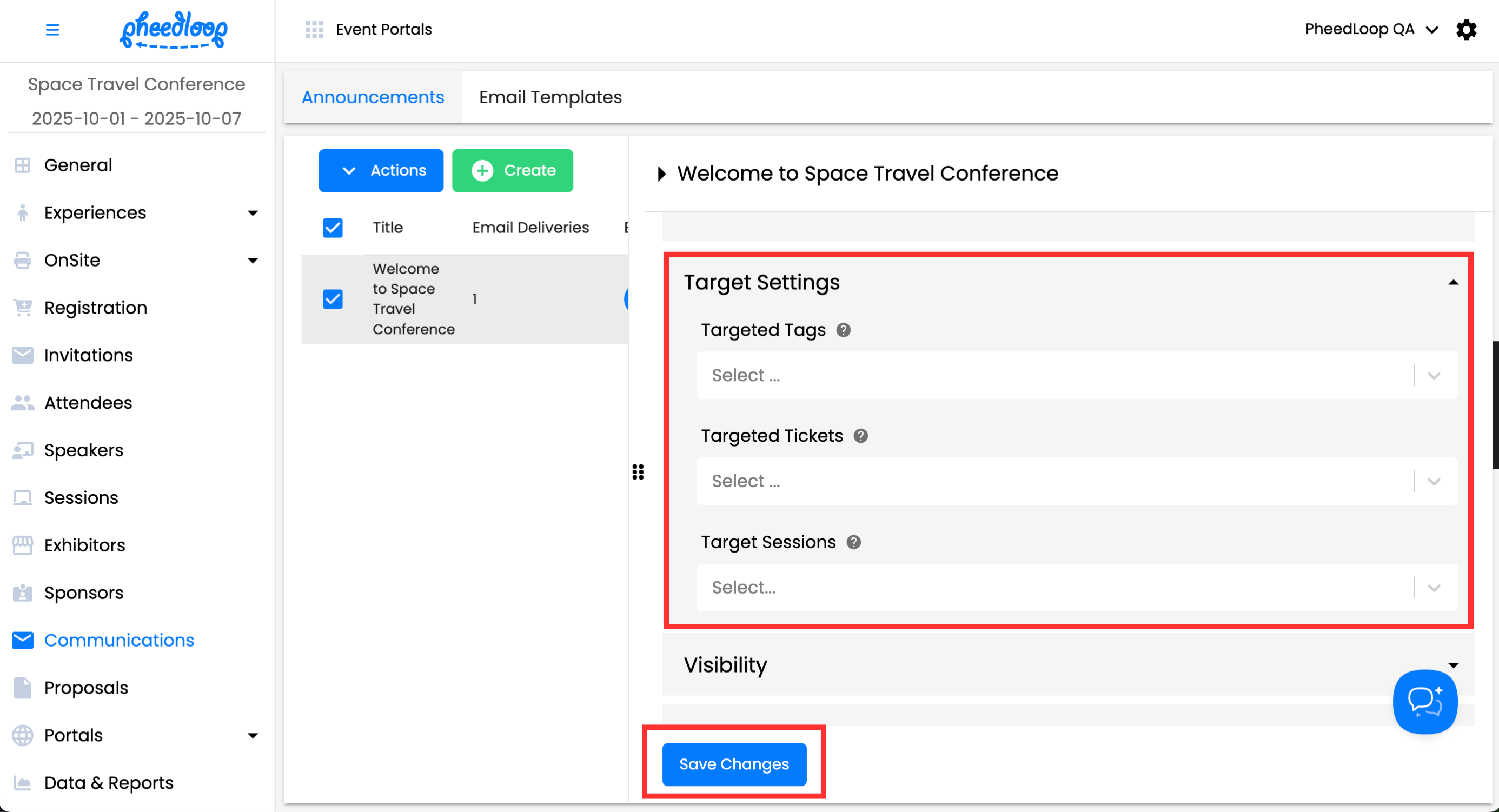Click the Event Portals grid icon
The image size is (1499, 812).
(x=314, y=30)
